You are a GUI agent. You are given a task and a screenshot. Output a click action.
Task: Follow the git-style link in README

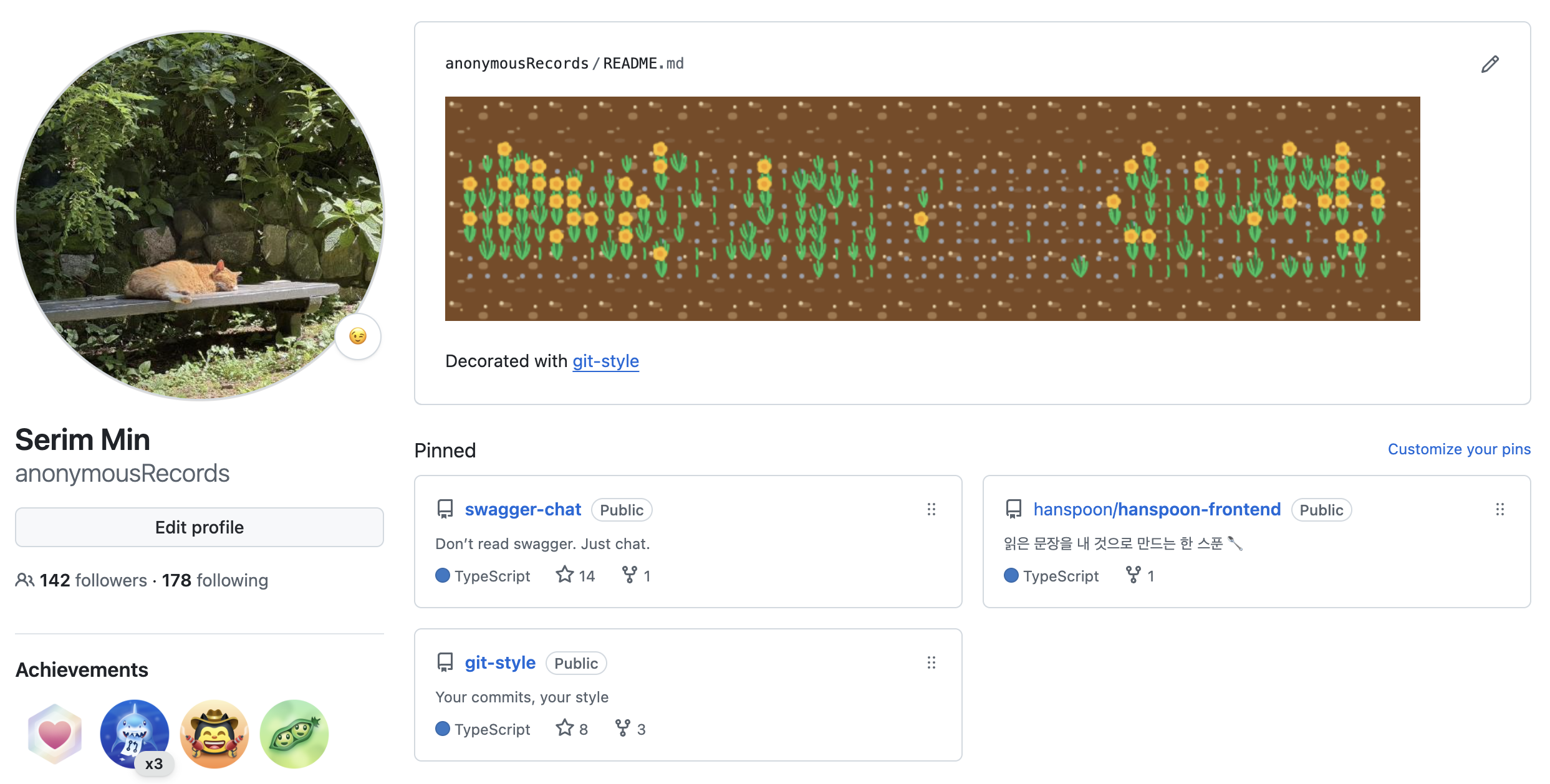[605, 361]
